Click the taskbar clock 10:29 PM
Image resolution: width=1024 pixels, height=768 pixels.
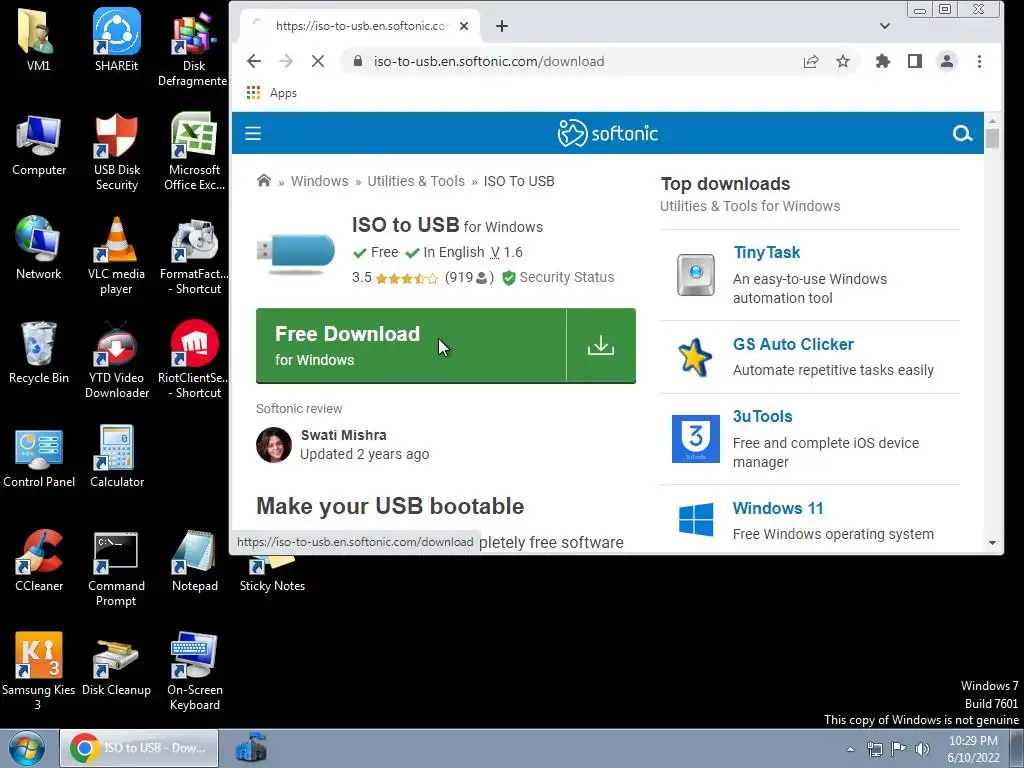point(973,749)
